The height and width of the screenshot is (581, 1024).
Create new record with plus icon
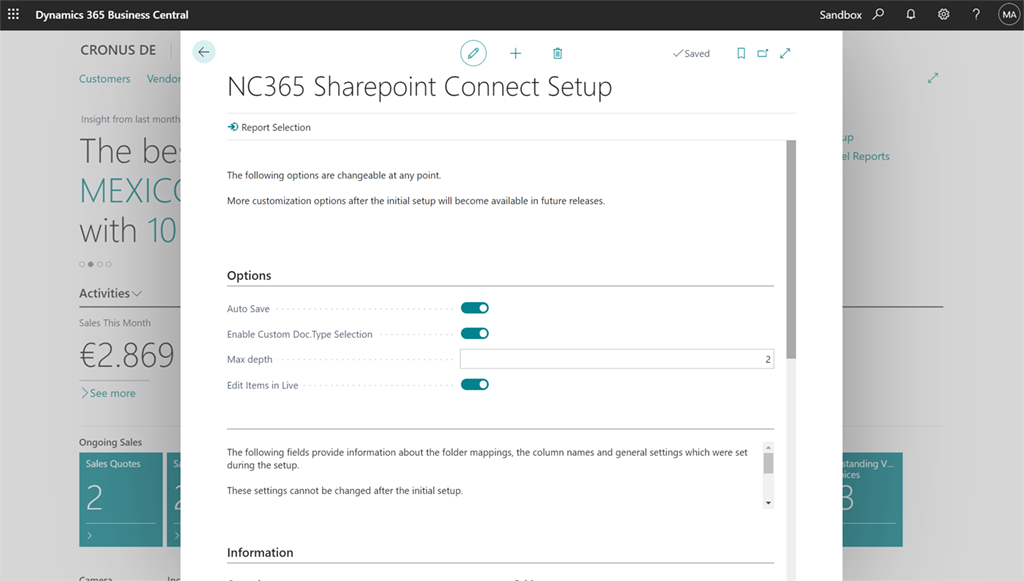(515, 54)
